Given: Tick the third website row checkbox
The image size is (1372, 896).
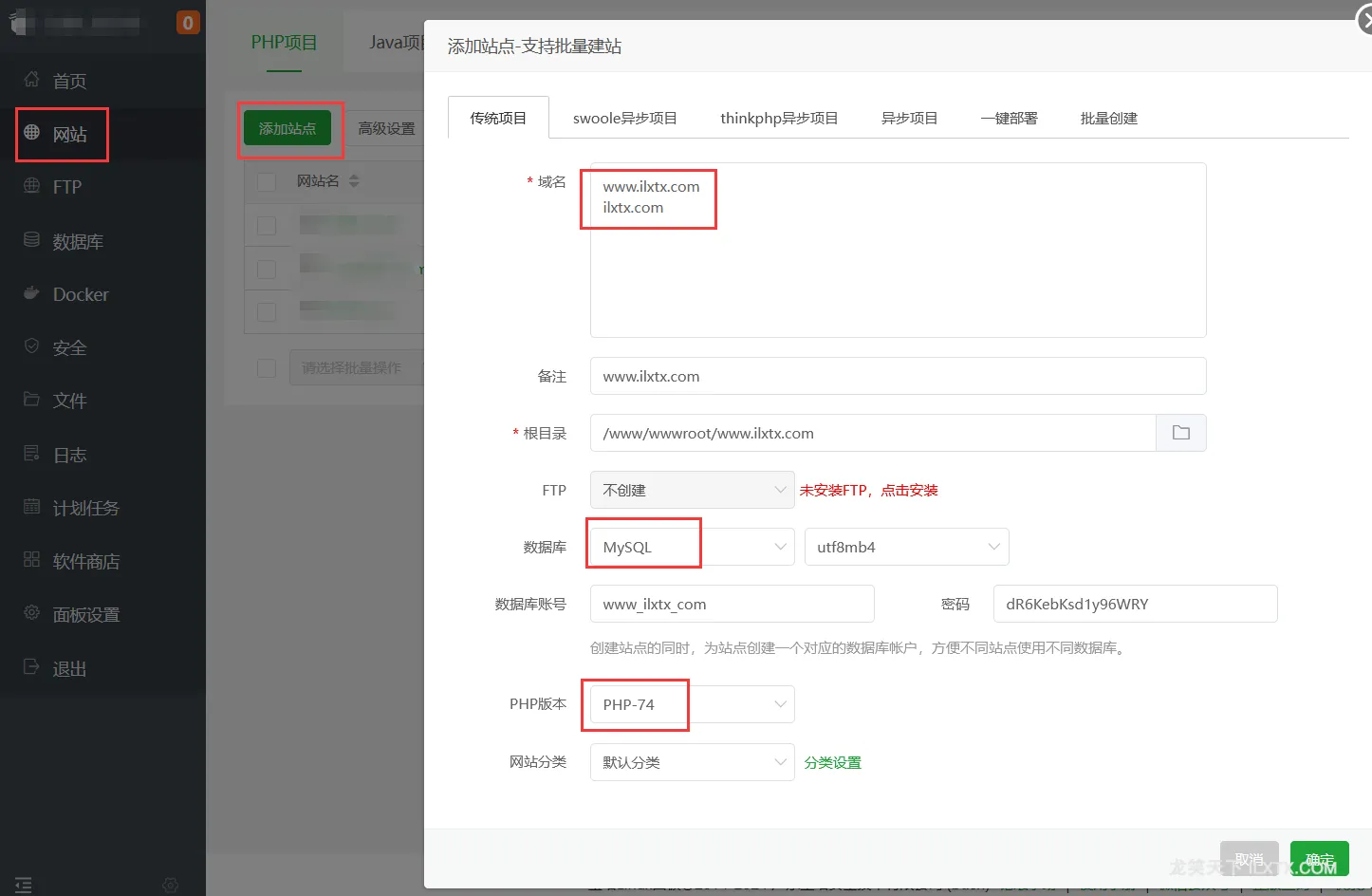Looking at the screenshot, I should 267,312.
